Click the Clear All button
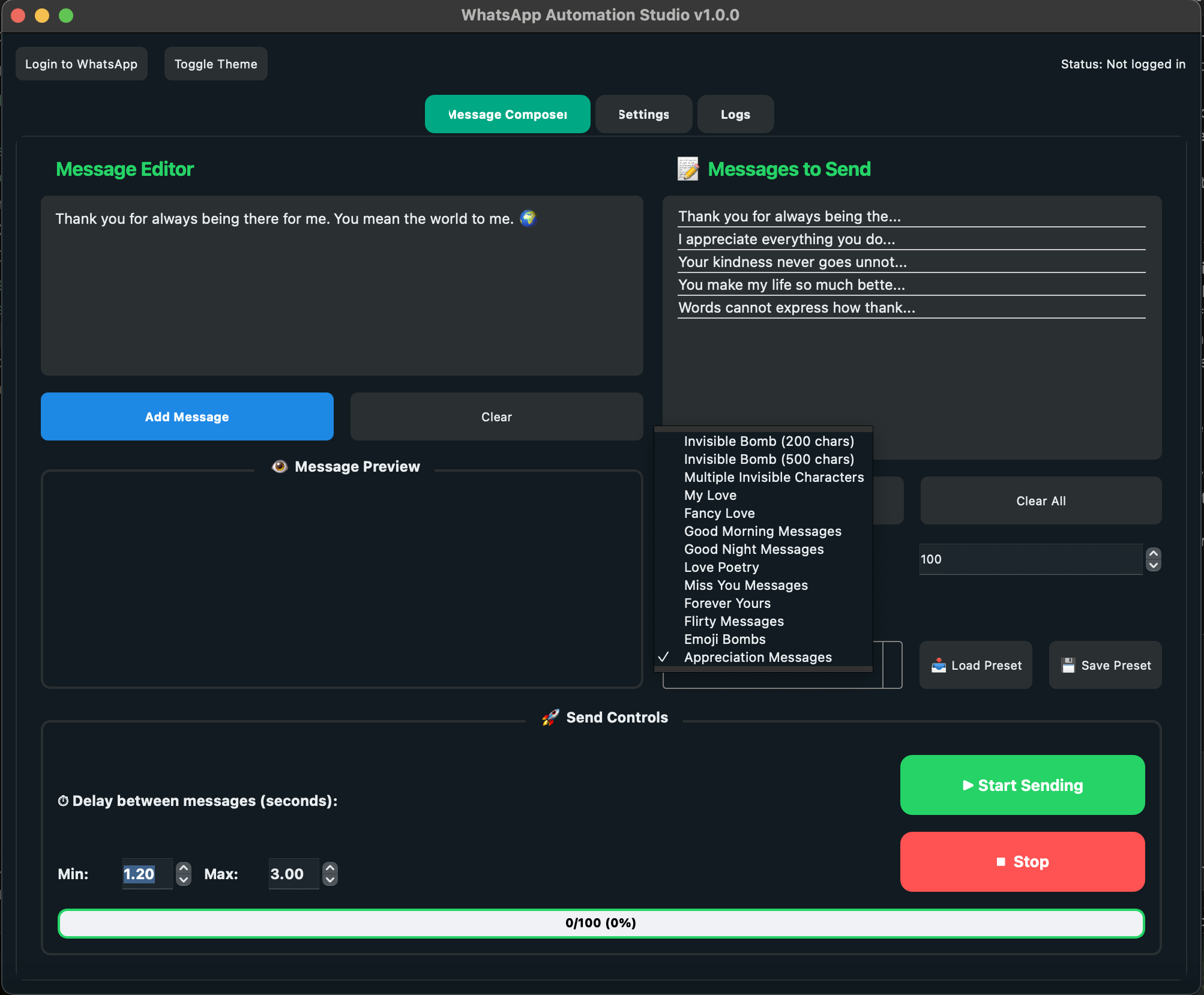This screenshot has width=1204, height=995. [1040, 501]
